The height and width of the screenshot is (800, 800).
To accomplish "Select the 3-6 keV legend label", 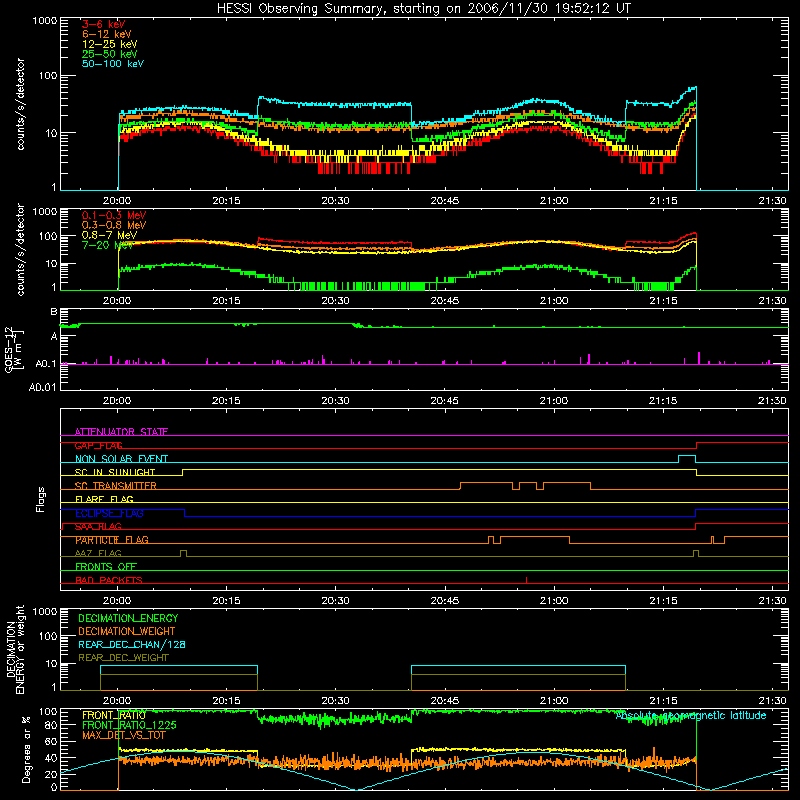I will tap(104, 24).
